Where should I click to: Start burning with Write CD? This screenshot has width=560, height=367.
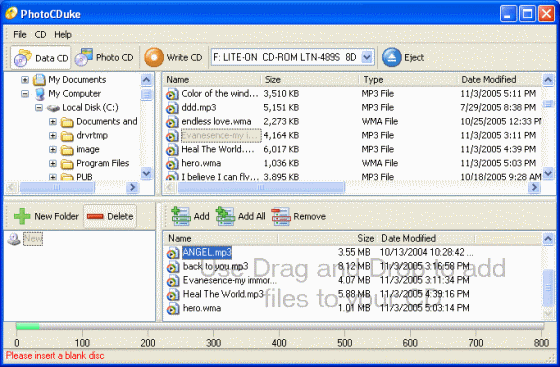coord(174,57)
